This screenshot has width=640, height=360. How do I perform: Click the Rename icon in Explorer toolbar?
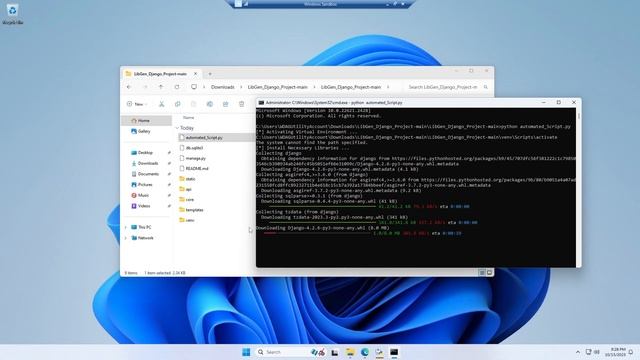coord(209,104)
